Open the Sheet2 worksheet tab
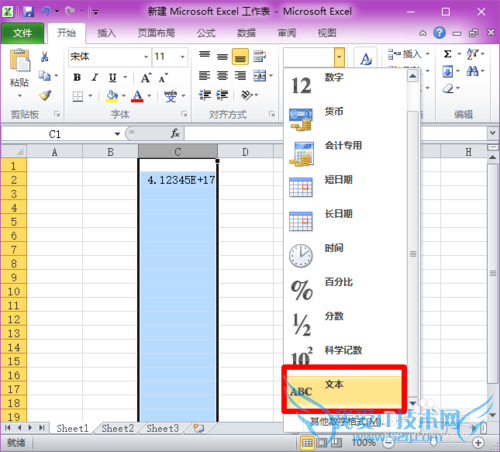 click(118, 428)
